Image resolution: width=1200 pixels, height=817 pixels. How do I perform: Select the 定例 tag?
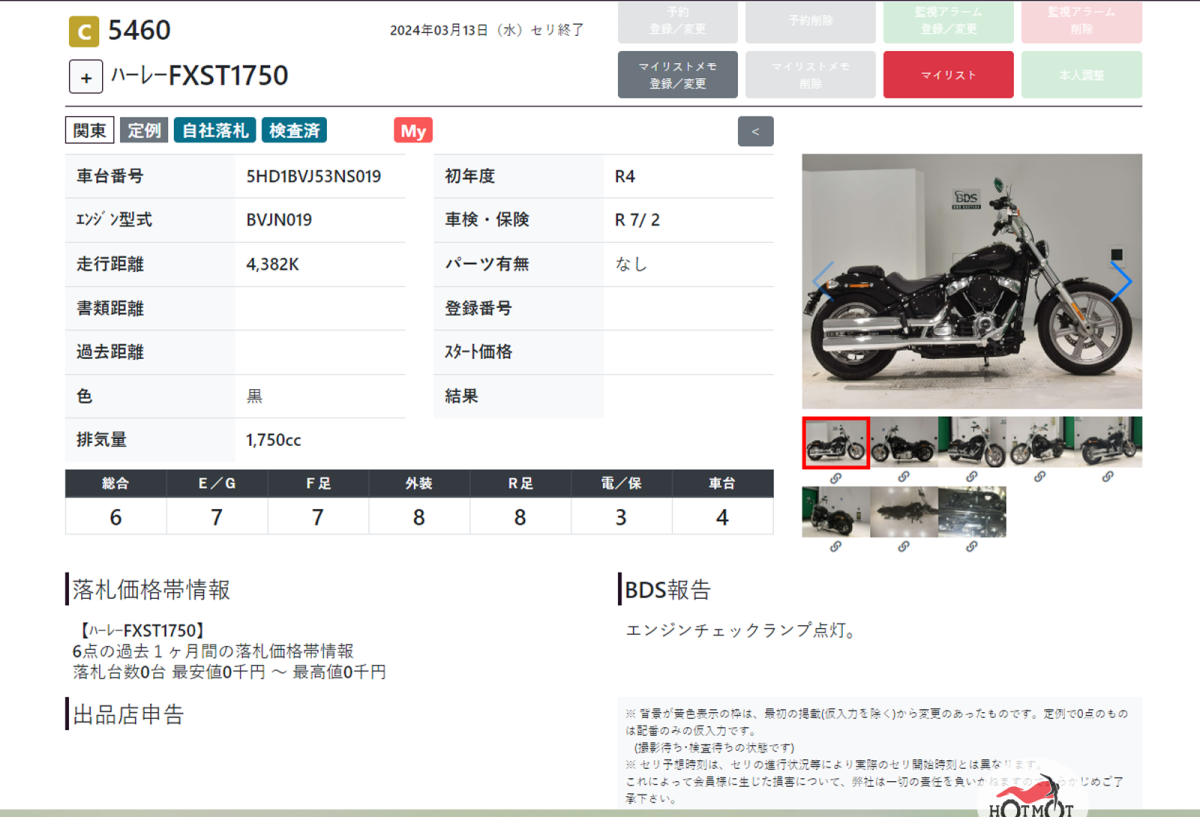(144, 131)
